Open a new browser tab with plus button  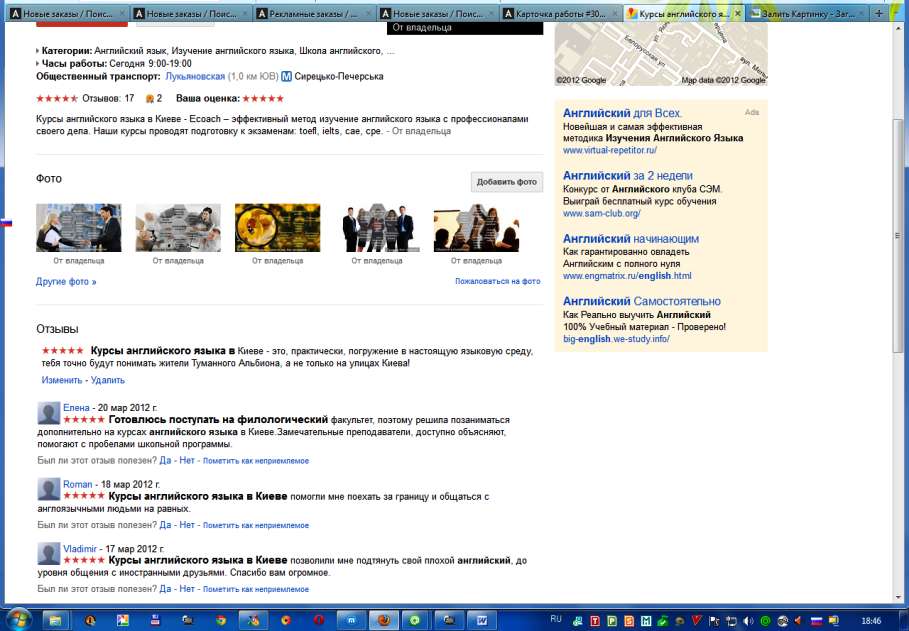pyautogui.click(x=879, y=13)
